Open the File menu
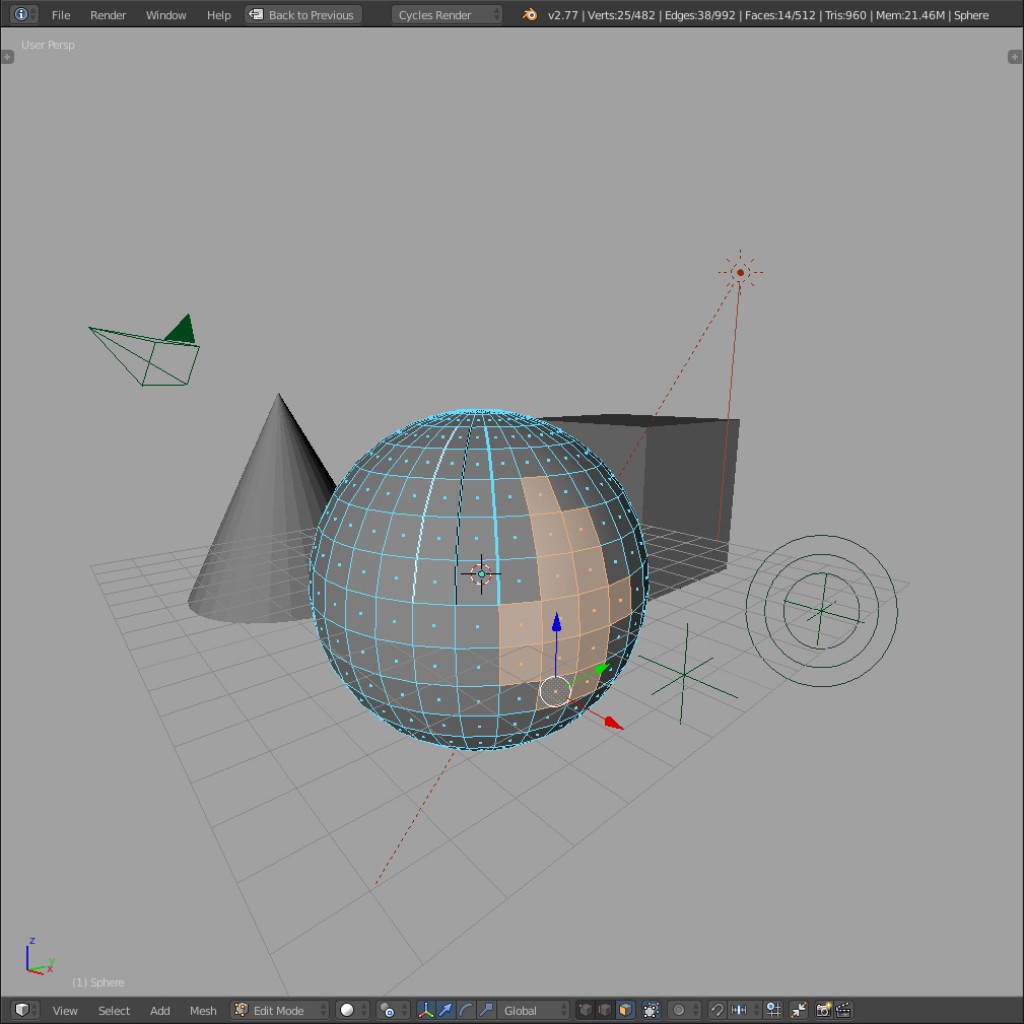This screenshot has width=1024, height=1024. click(x=60, y=14)
